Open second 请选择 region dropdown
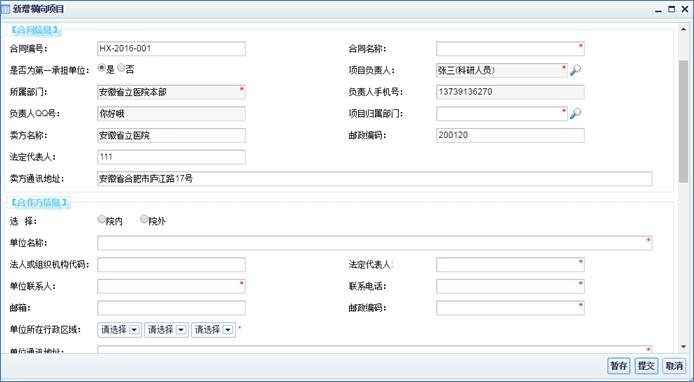This screenshot has height=382, width=694. tap(166, 330)
